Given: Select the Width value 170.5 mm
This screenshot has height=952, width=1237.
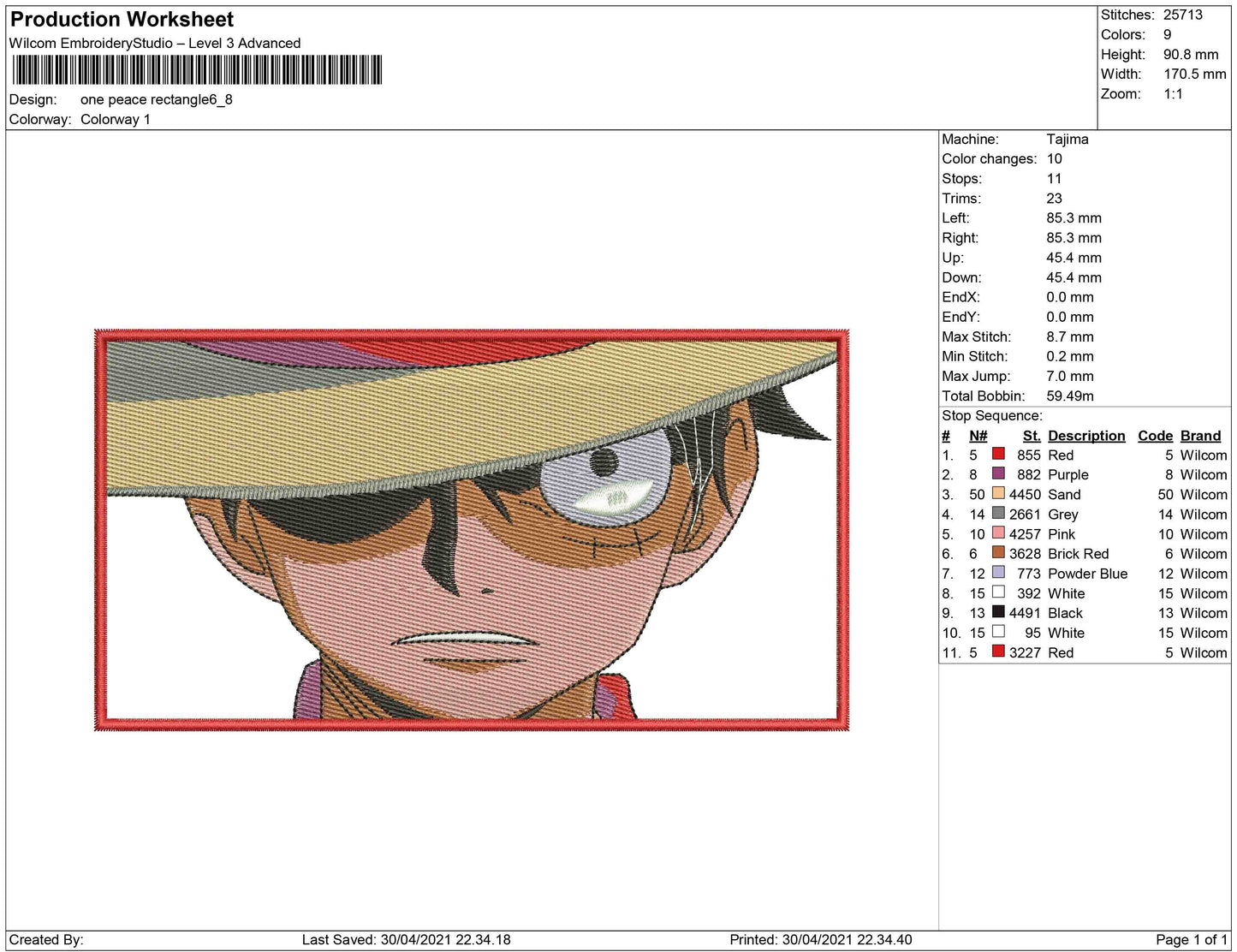Looking at the screenshot, I should coord(1195,74).
